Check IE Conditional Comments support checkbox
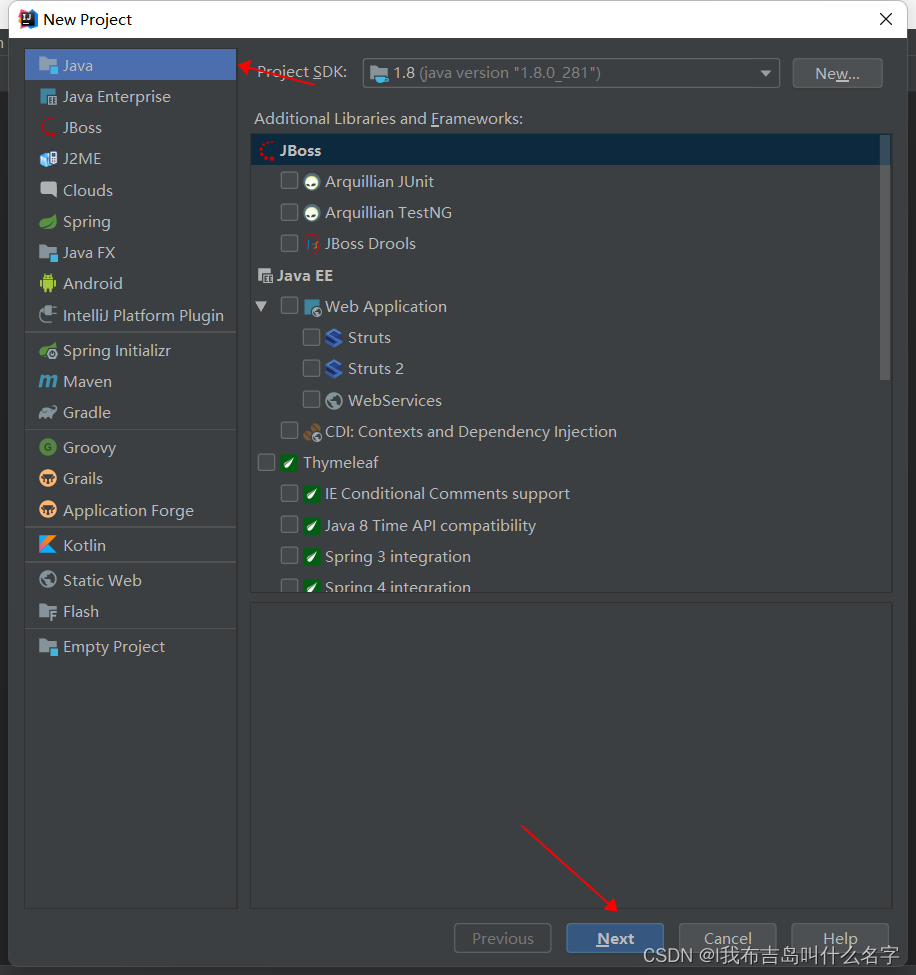916x975 pixels. [289, 493]
